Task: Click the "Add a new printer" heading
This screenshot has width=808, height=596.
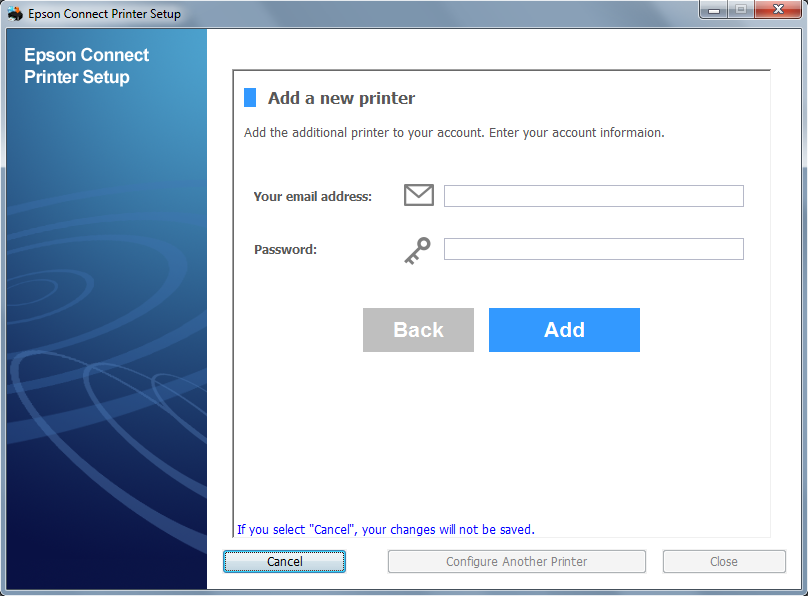Action: pyautogui.click(x=341, y=98)
